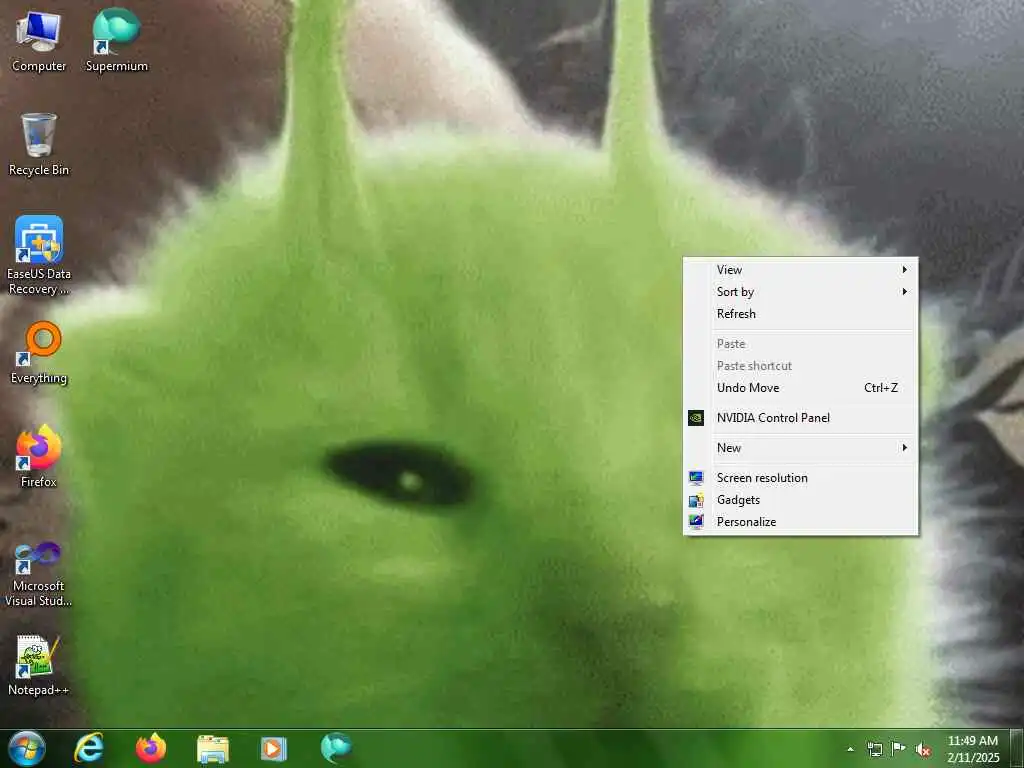Open the Action Center flag icon

coord(899,749)
